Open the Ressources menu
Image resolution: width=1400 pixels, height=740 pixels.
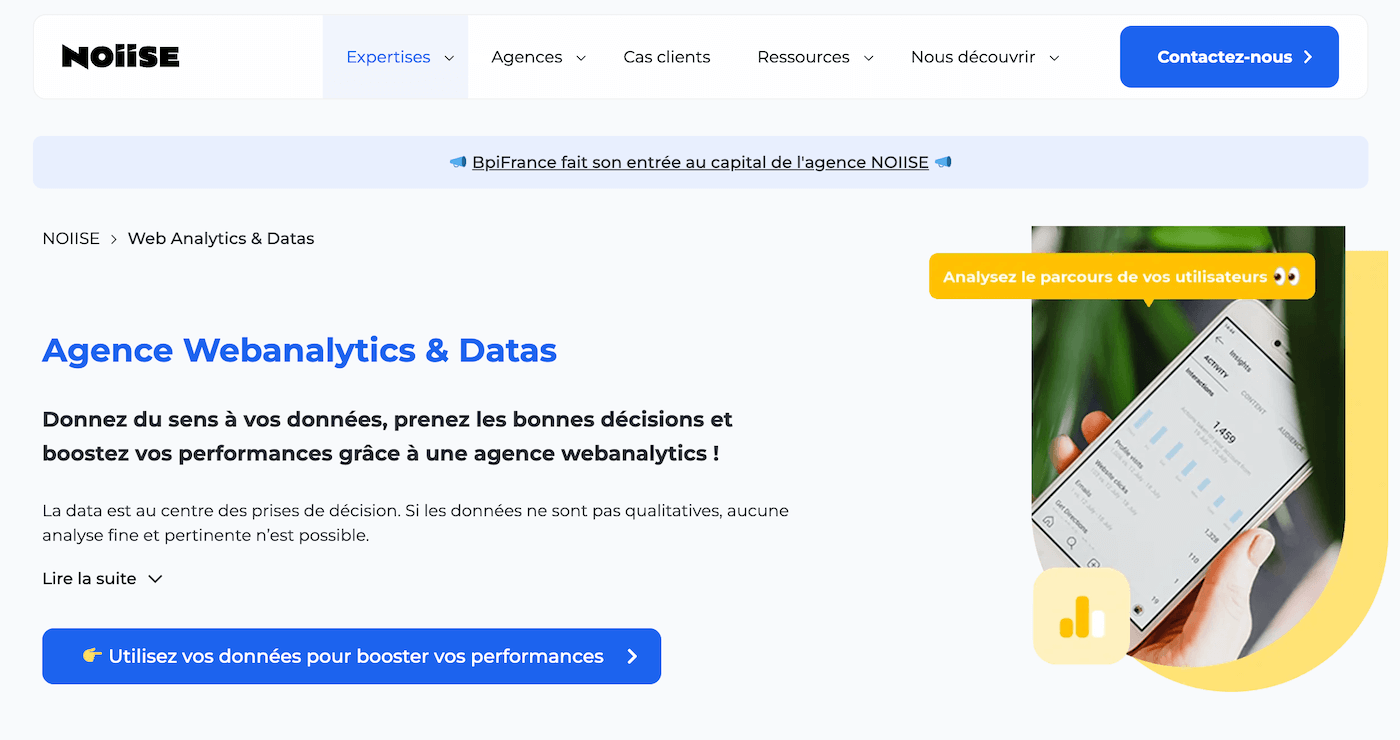pyautogui.click(x=803, y=57)
